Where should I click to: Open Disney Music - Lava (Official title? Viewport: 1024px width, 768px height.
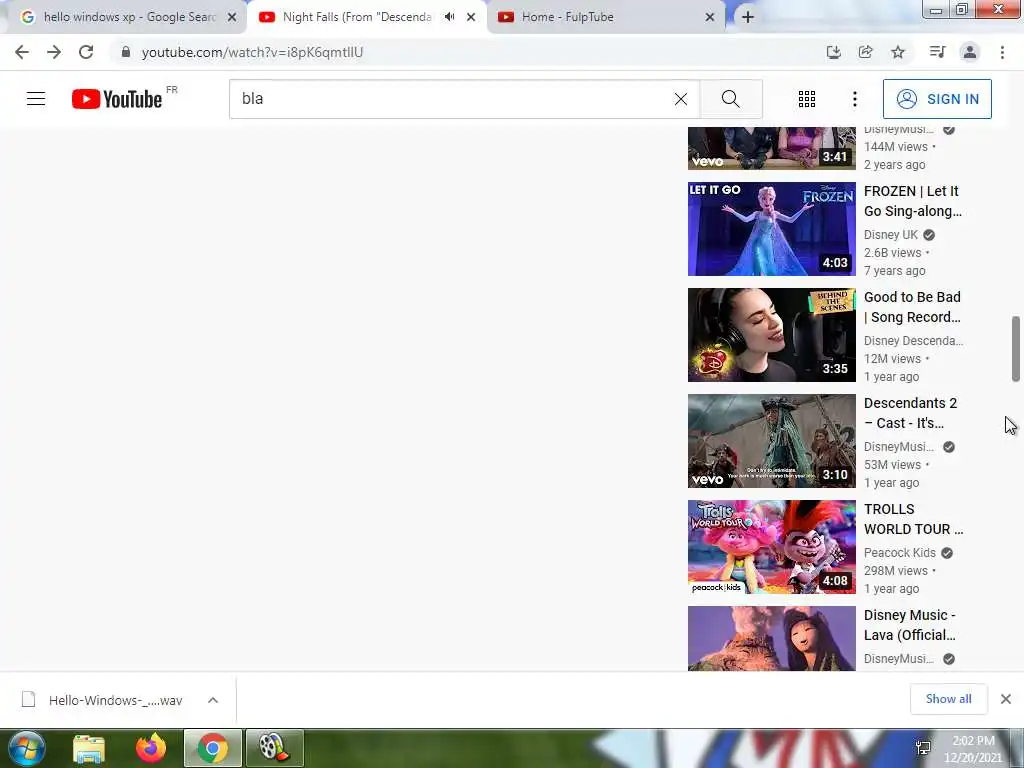(910, 625)
